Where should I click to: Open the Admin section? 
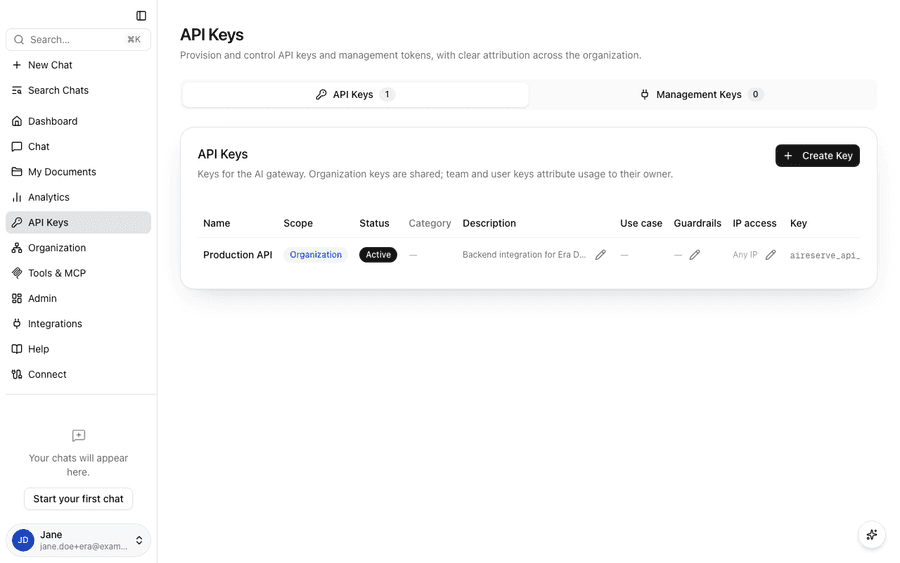click(x=78, y=298)
